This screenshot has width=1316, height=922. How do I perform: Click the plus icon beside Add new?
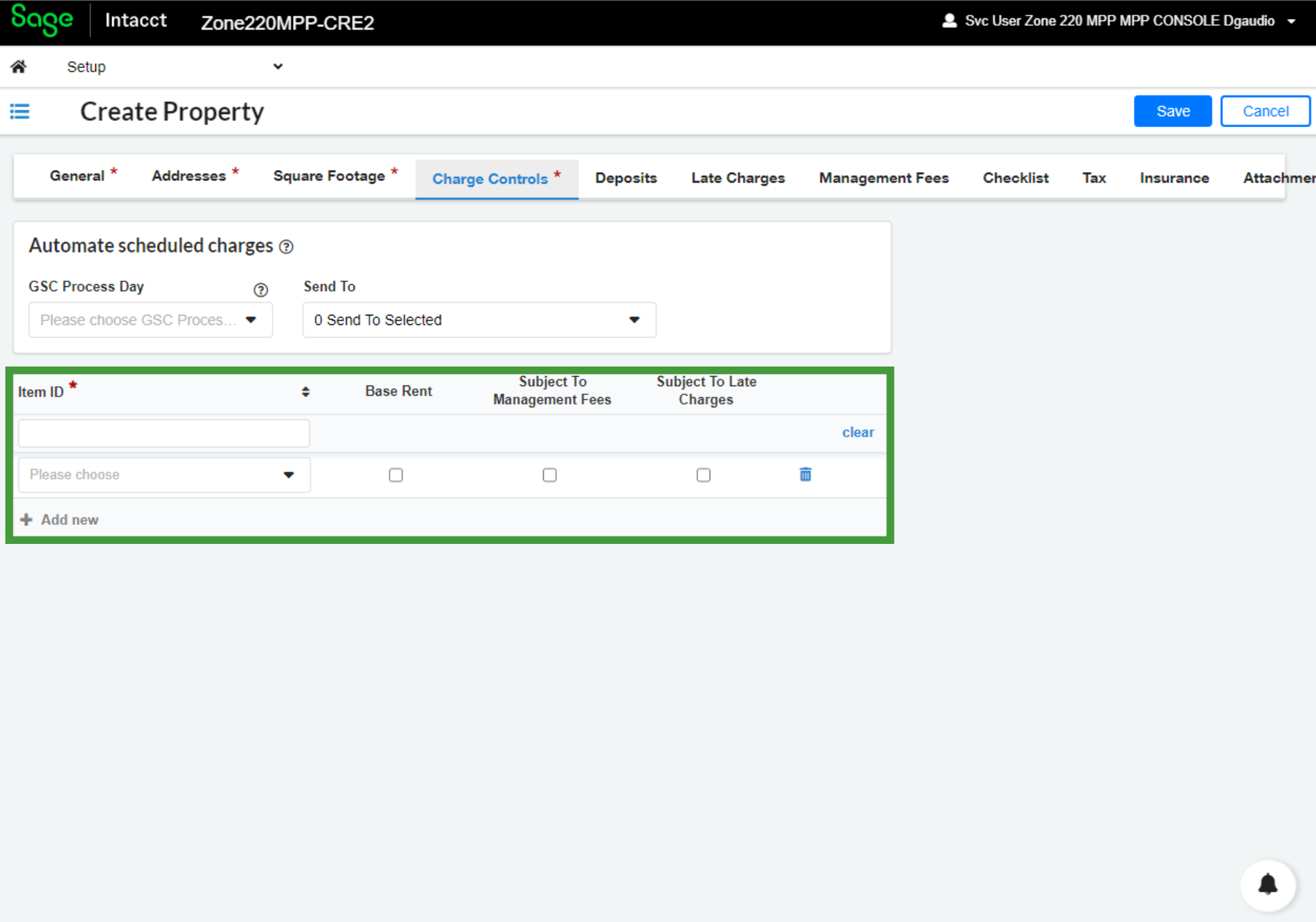27,519
